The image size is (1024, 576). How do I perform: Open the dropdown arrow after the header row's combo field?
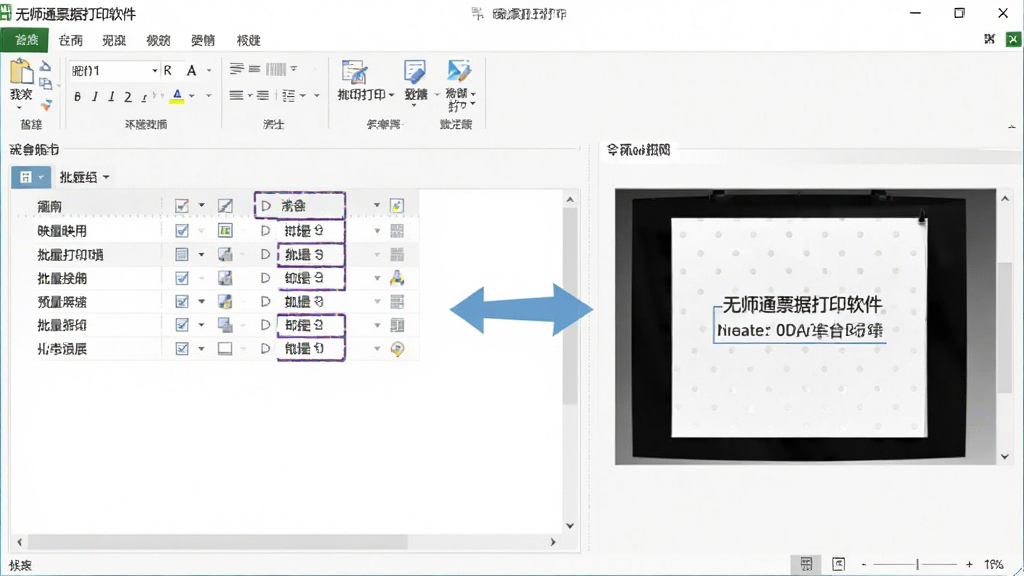coord(377,206)
